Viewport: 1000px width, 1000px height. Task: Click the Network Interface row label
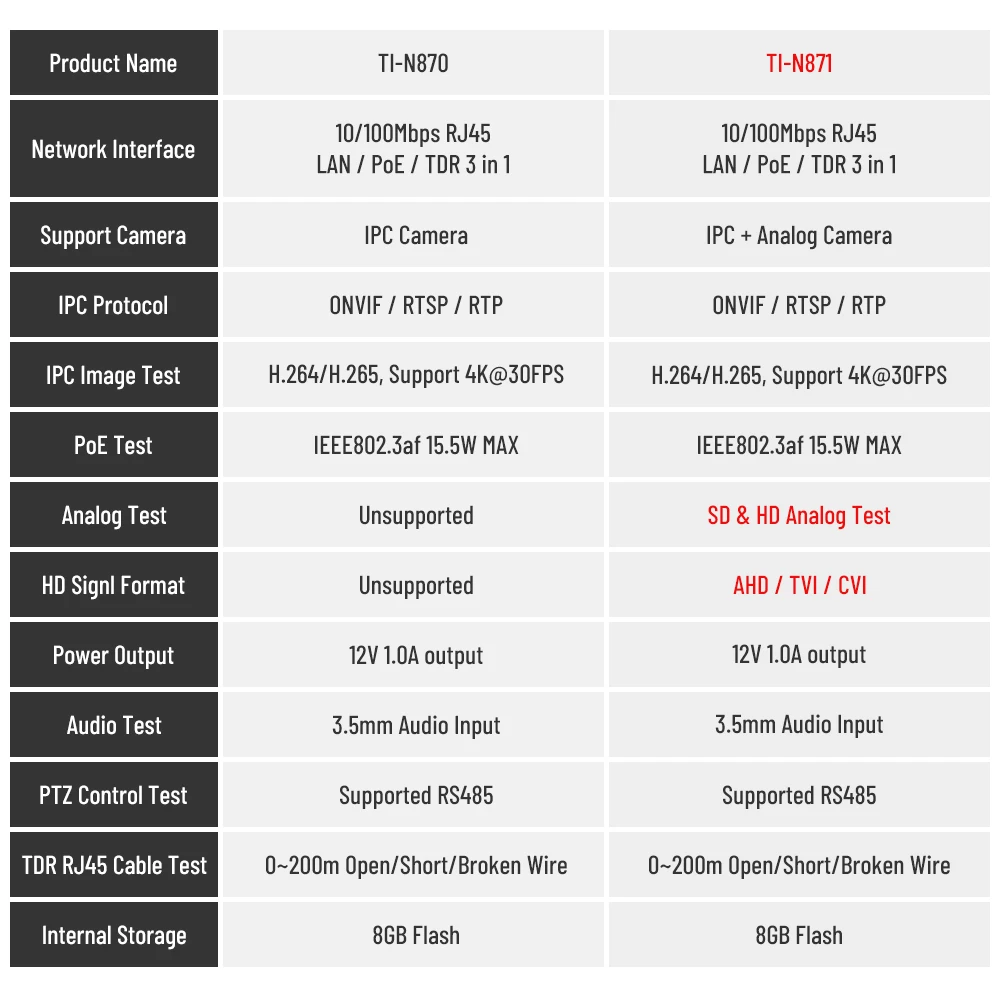coord(113,150)
